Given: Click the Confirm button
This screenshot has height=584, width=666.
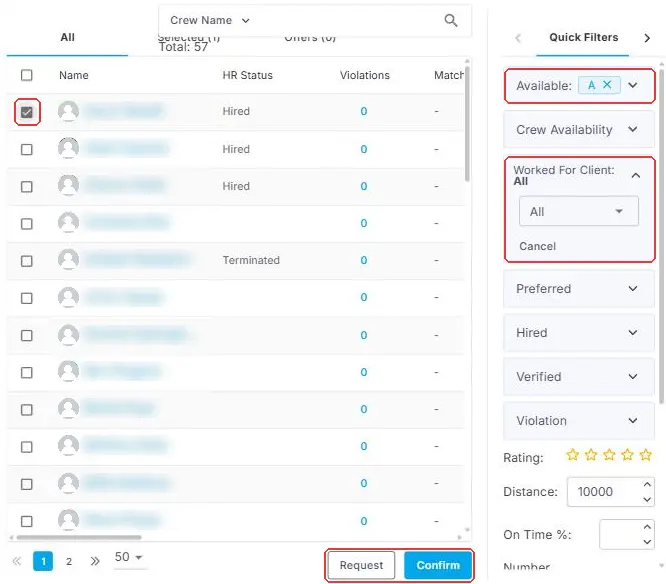Looking at the screenshot, I should click(x=438, y=565).
